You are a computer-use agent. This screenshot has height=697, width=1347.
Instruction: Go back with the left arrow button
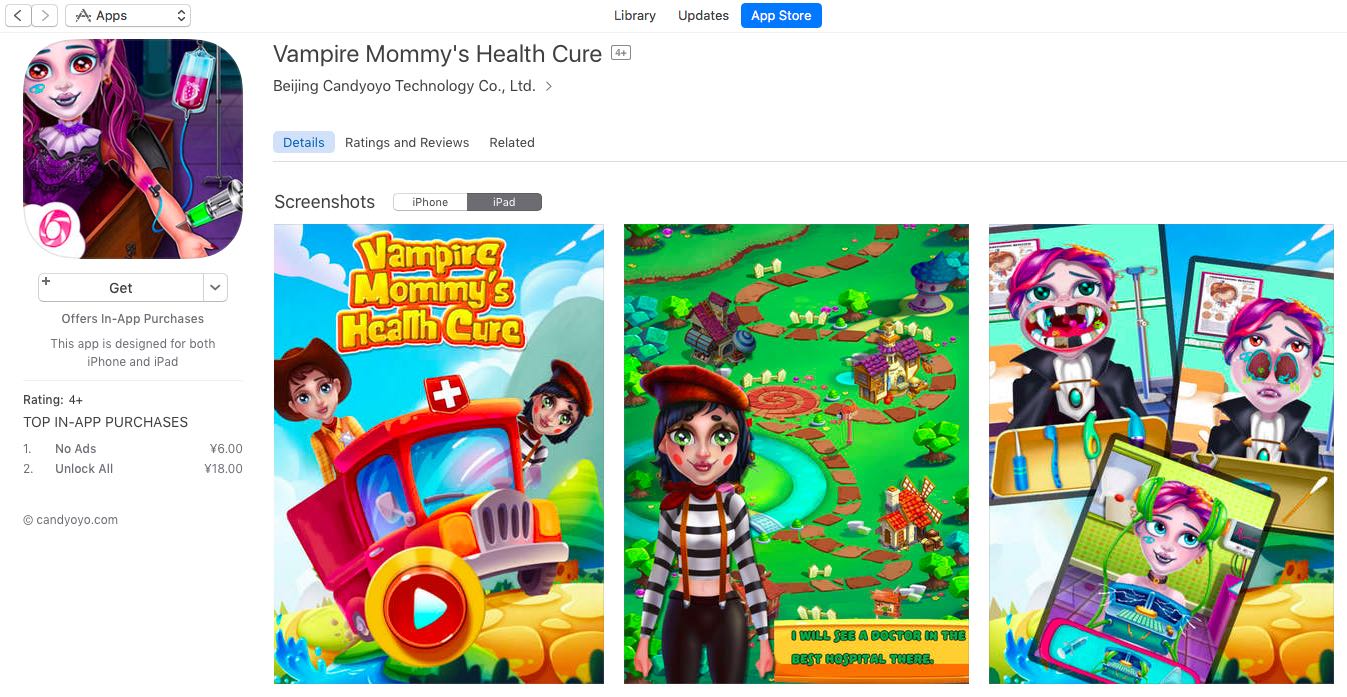tap(18, 15)
